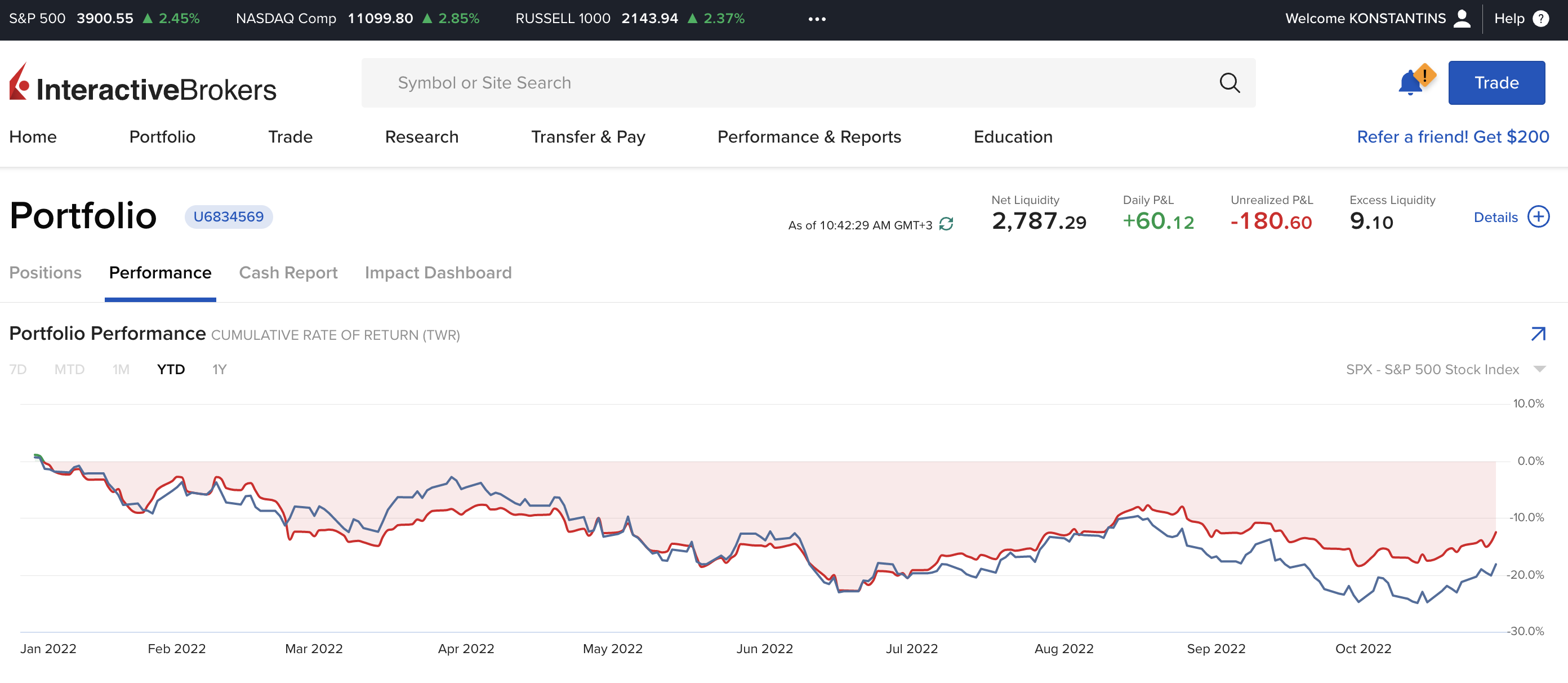1568x683 pixels.
Task: Select the Performance tab
Action: 160,273
